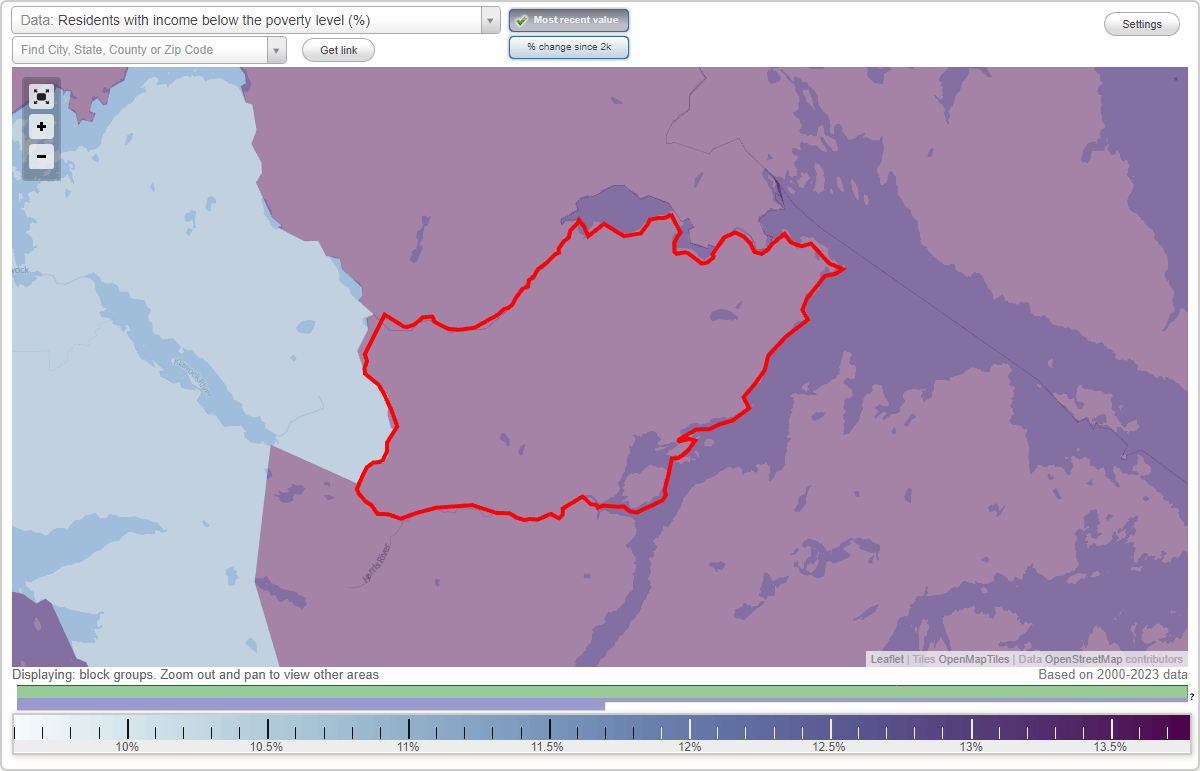Viewport: 1200px width, 771px height.
Task: Expand the city search dropdown arrow
Action: (x=277, y=50)
